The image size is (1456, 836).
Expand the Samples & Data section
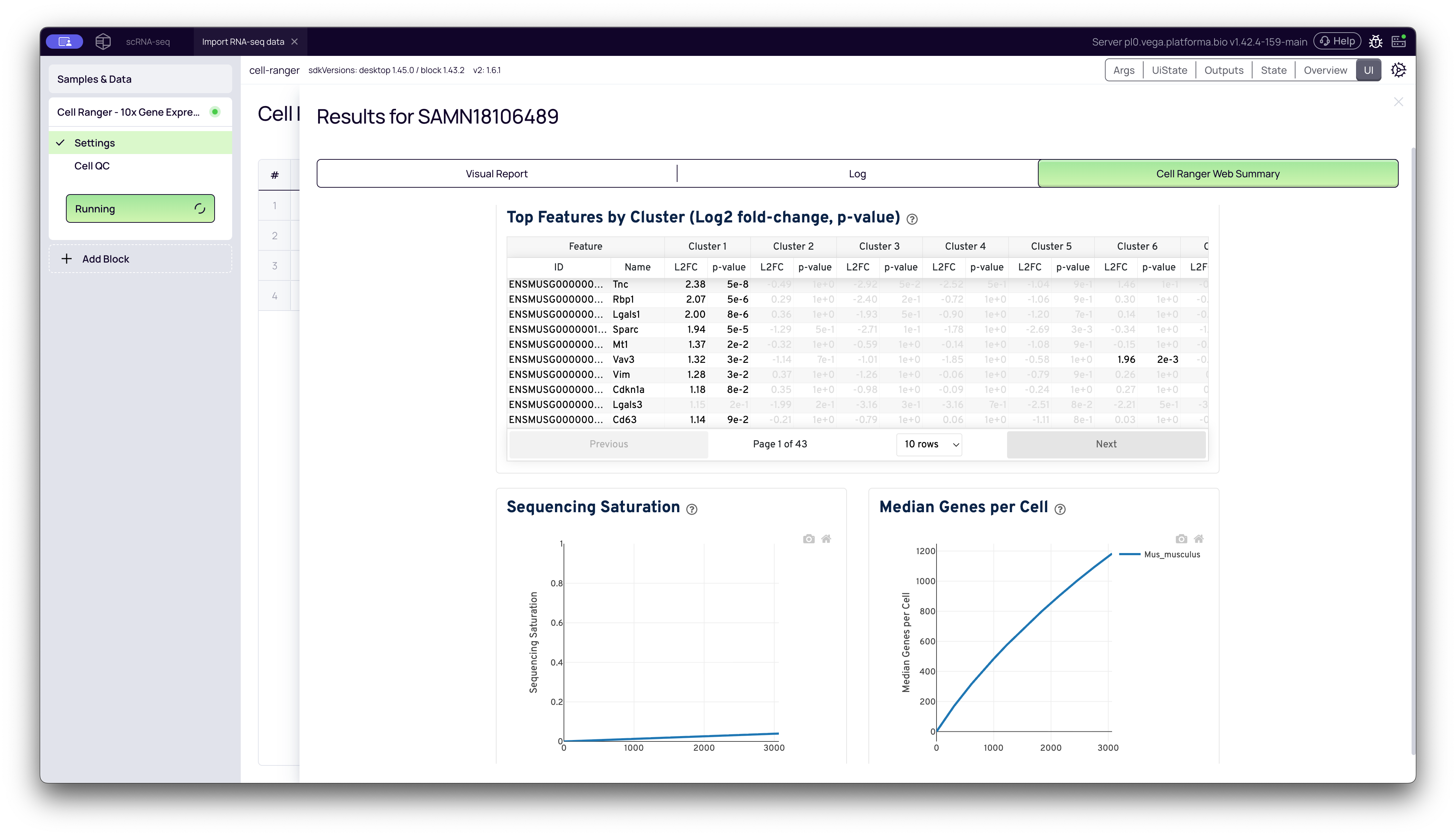pos(94,79)
